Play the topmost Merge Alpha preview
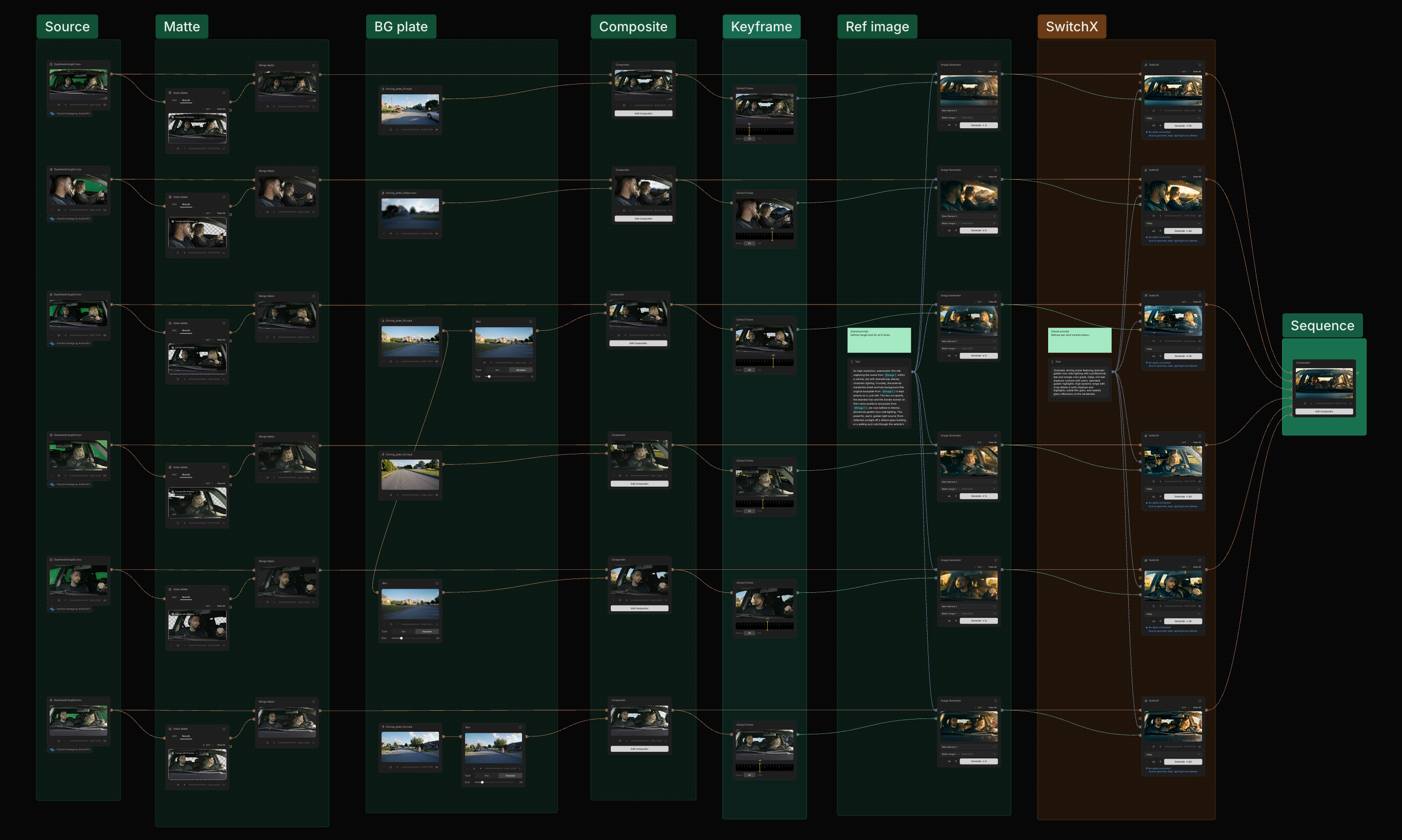The image size is (1402, 840). [x=268, y=107]
